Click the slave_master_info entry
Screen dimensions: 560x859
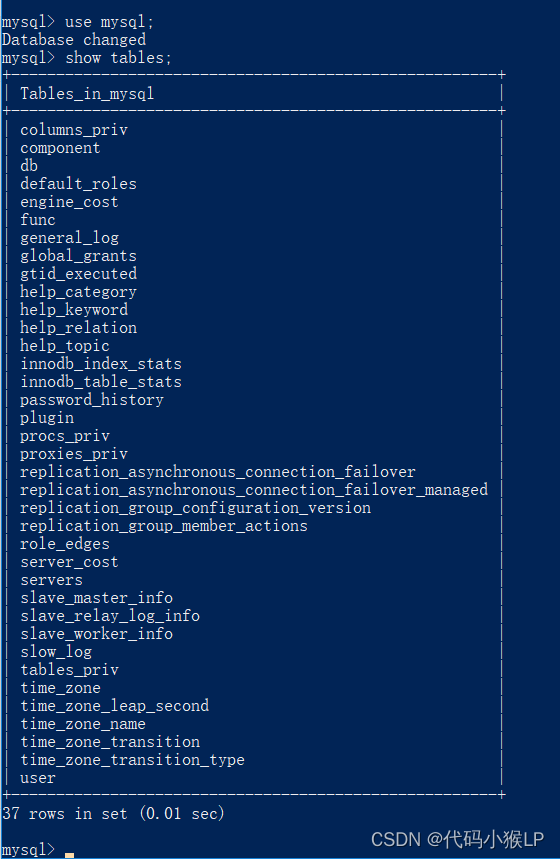coord(96,598)
